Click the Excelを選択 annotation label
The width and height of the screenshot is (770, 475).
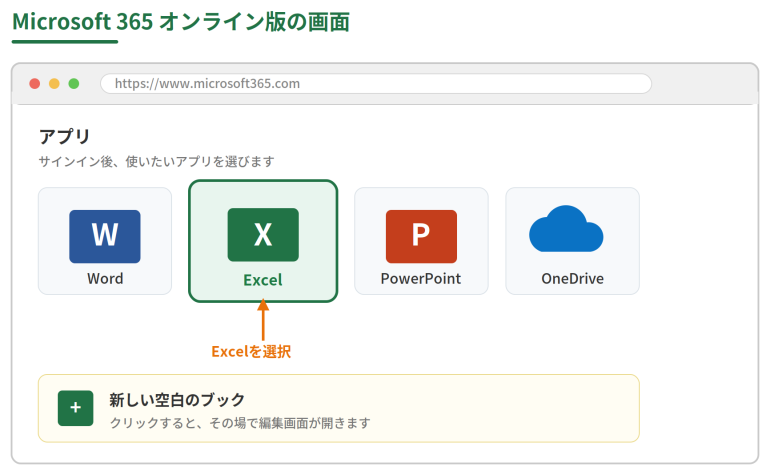[x=251, y=352]
